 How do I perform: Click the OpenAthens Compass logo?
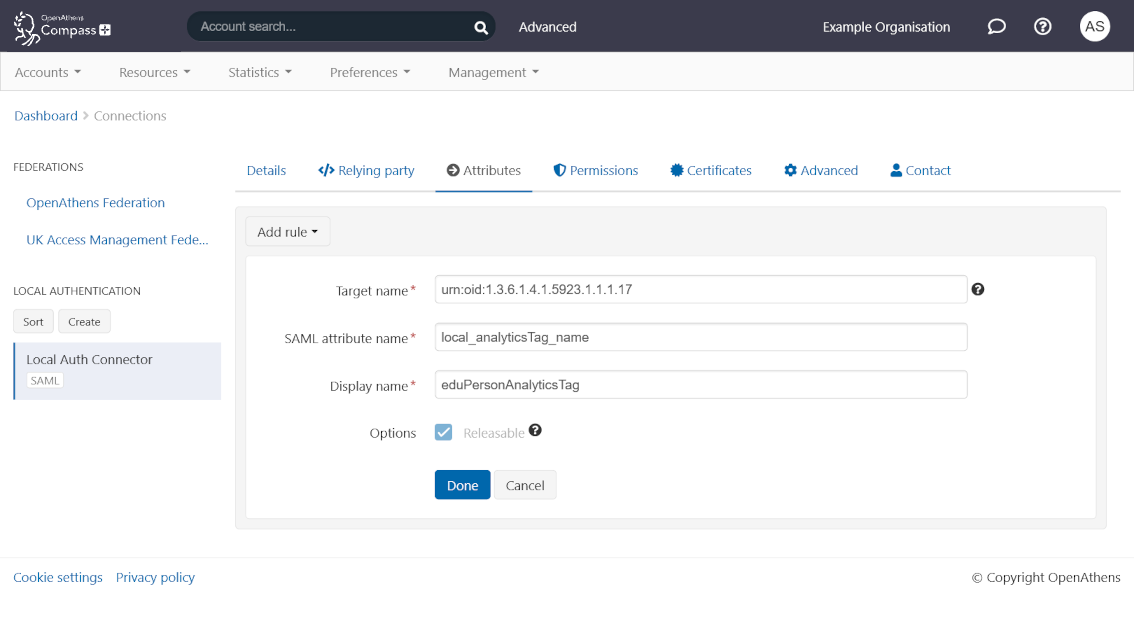[x=60, y=27]
